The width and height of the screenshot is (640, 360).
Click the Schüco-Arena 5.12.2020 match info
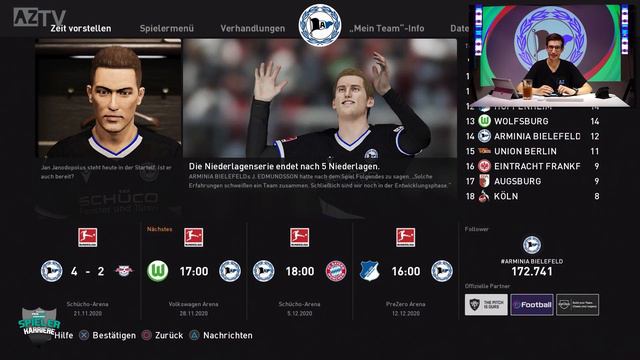[300, 309]
